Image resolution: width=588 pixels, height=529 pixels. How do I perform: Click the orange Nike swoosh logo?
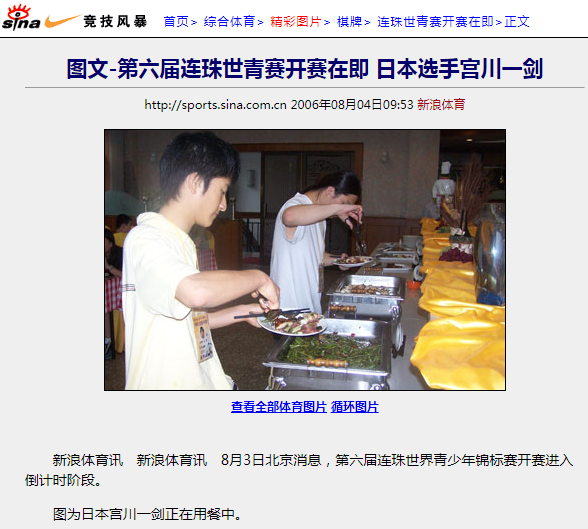pos(62,21)
